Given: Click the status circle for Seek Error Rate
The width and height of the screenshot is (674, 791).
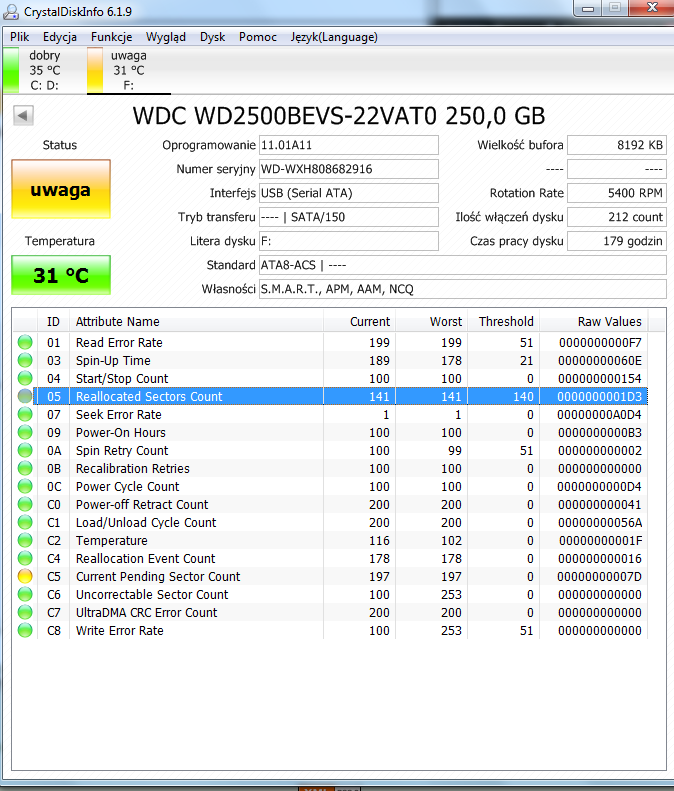Looking at the screenshot, I should [x=25, y=414].
